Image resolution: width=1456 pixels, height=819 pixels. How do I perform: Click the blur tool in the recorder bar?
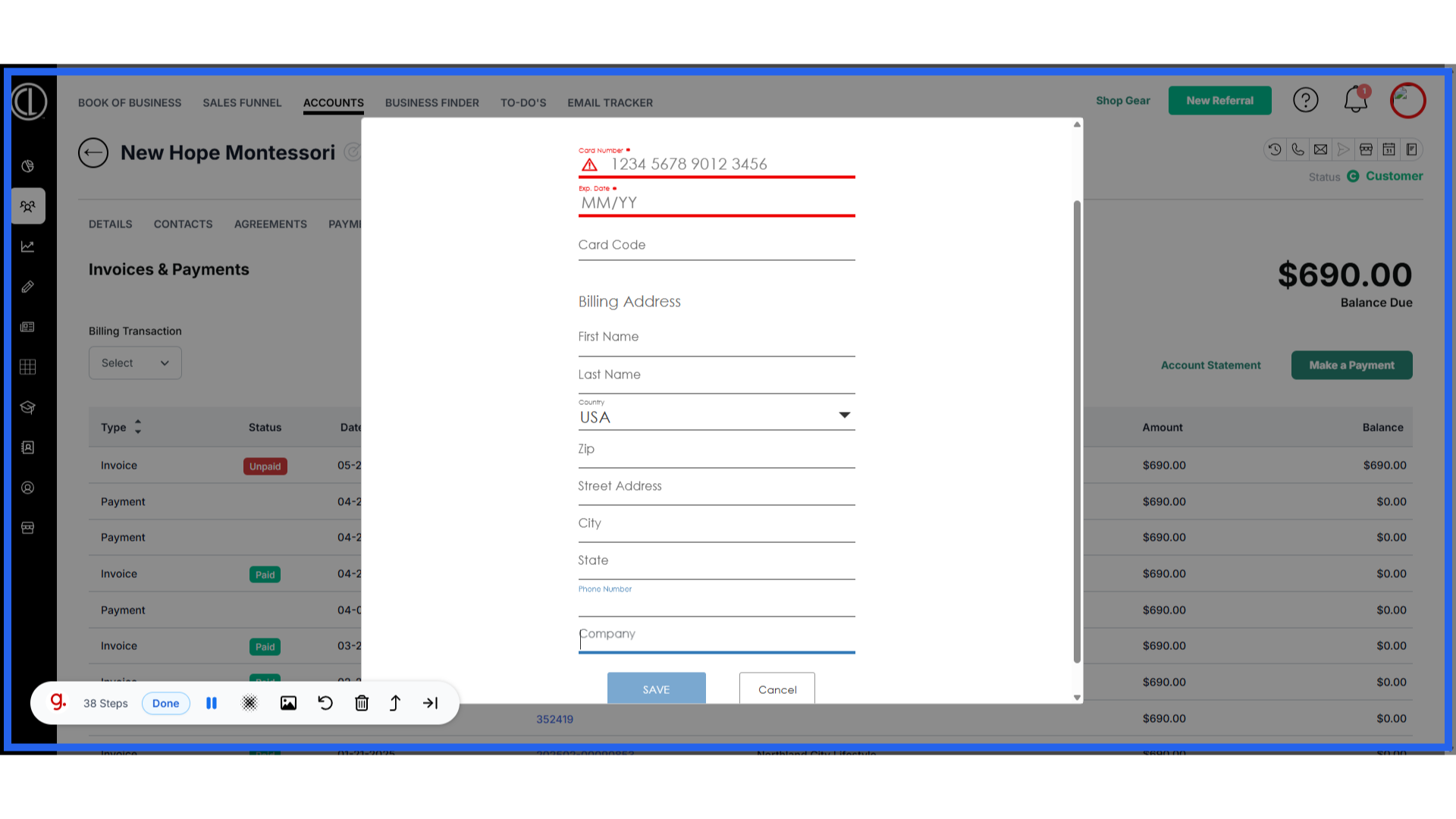tap(249, 703)
